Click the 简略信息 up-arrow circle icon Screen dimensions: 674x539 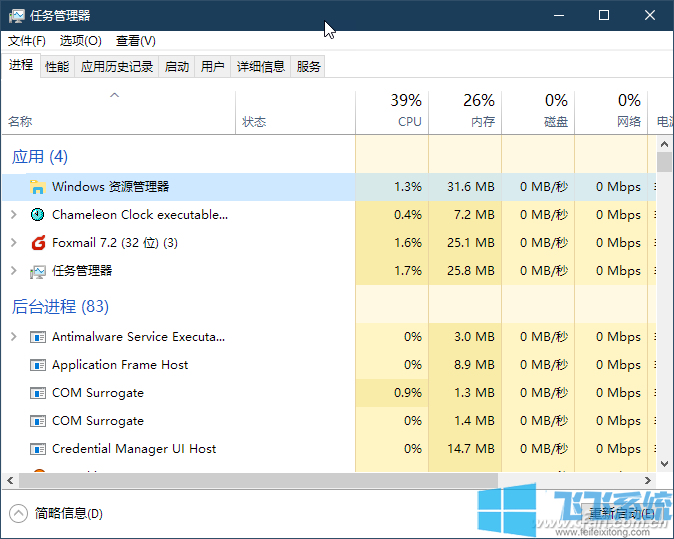18,513
